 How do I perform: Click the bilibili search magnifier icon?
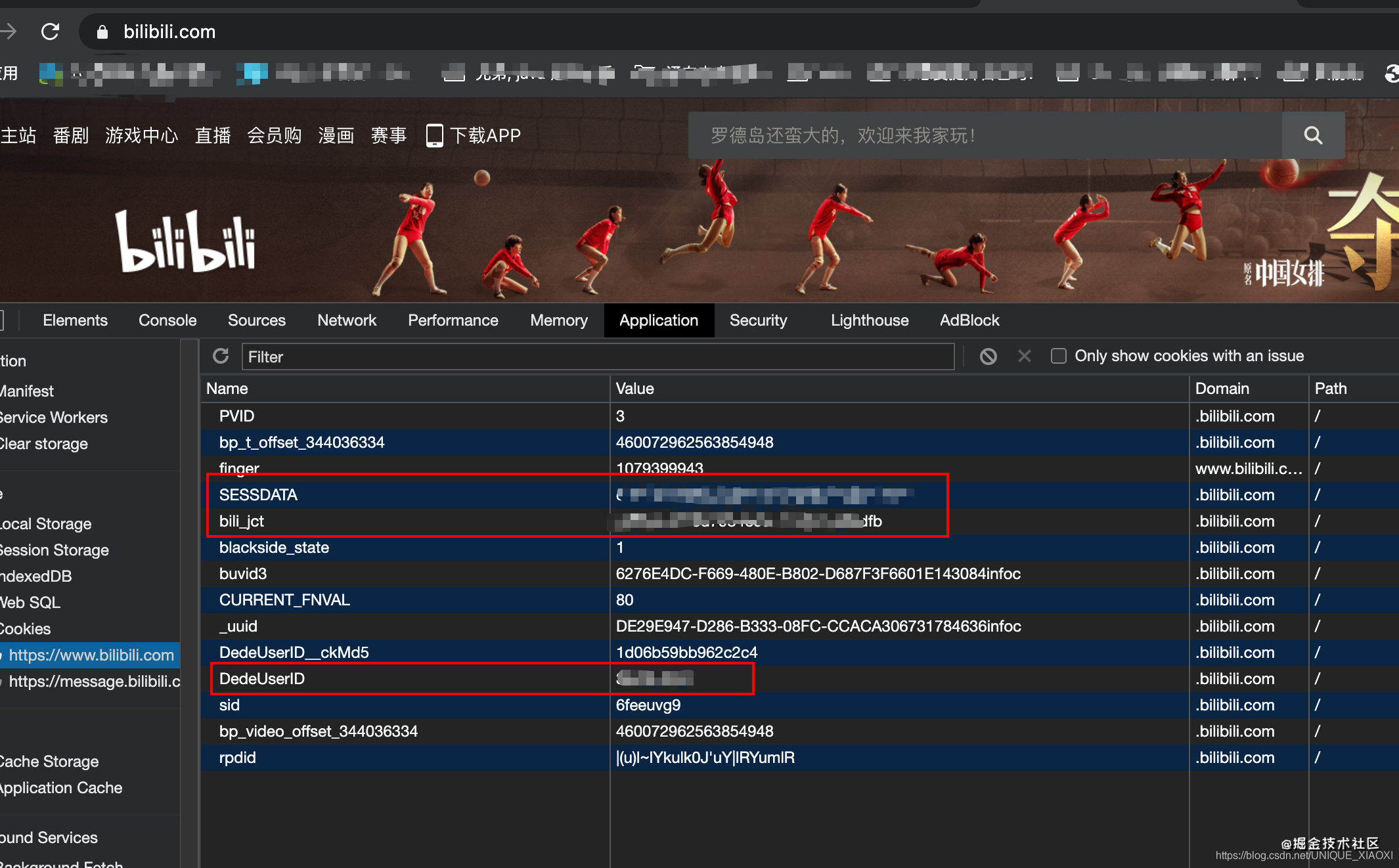(1312, 135)
